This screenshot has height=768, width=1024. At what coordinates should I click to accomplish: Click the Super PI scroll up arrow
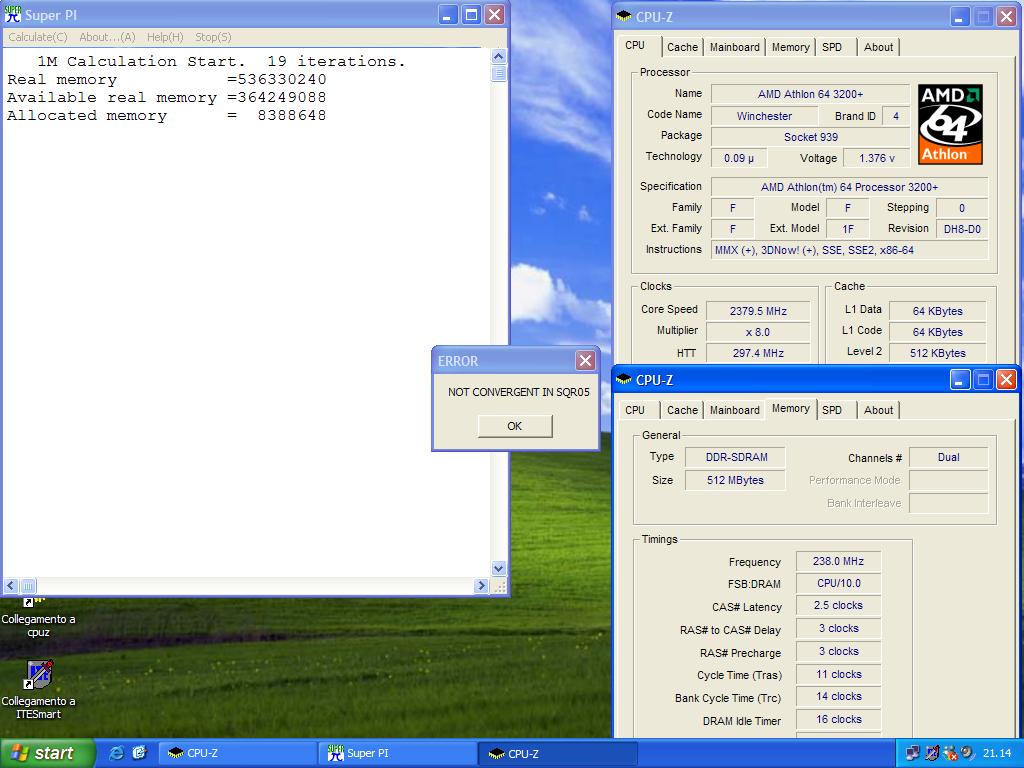tap(498, 56)
